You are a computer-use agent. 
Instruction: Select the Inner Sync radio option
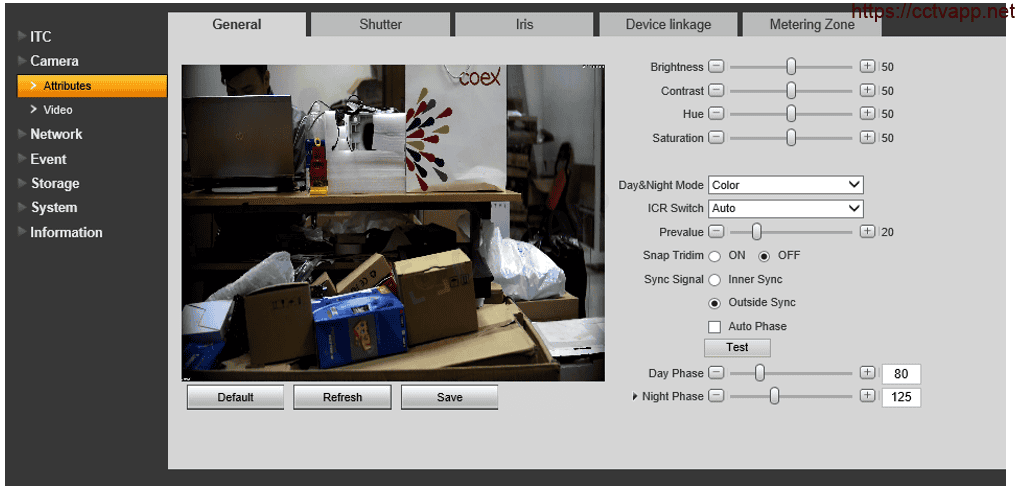pos(715,280)
